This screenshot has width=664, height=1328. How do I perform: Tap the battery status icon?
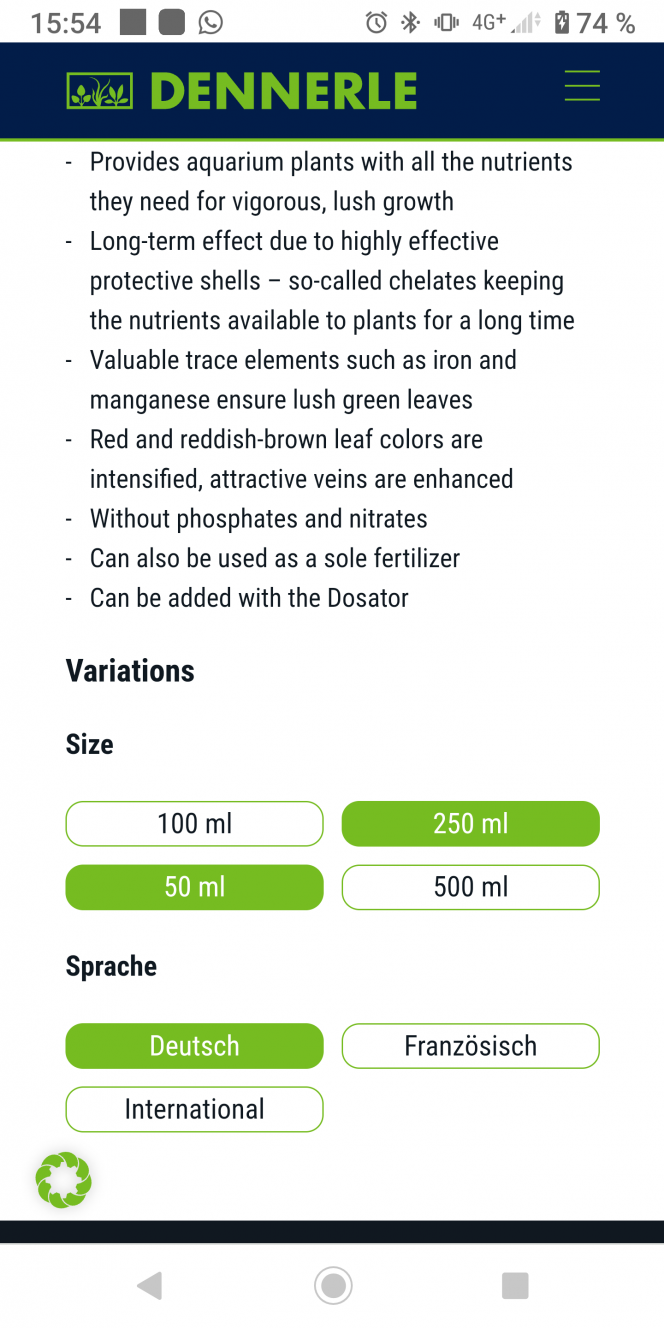tap(561, 22)
